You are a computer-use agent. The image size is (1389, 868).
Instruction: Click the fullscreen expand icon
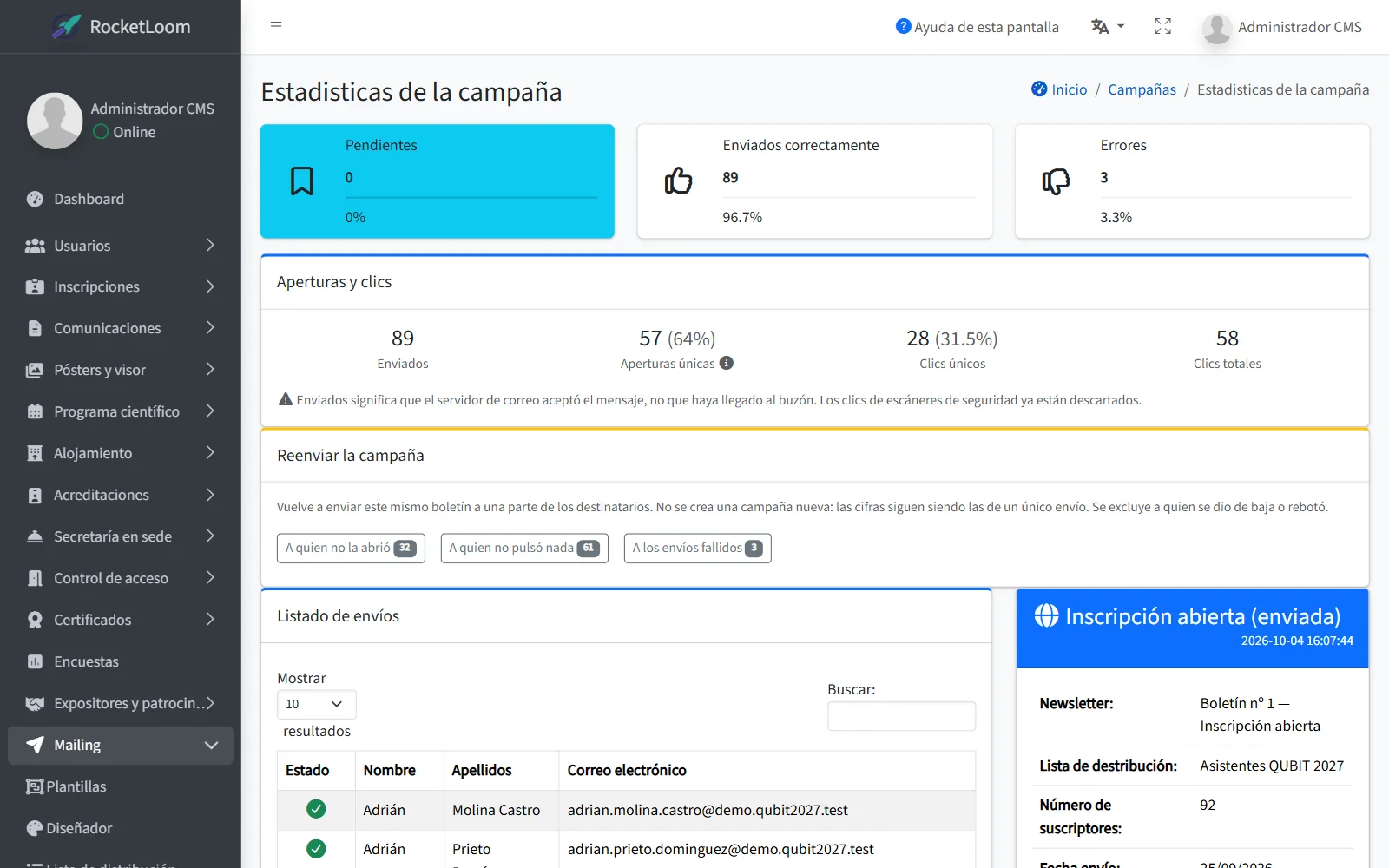[1162, 27]
